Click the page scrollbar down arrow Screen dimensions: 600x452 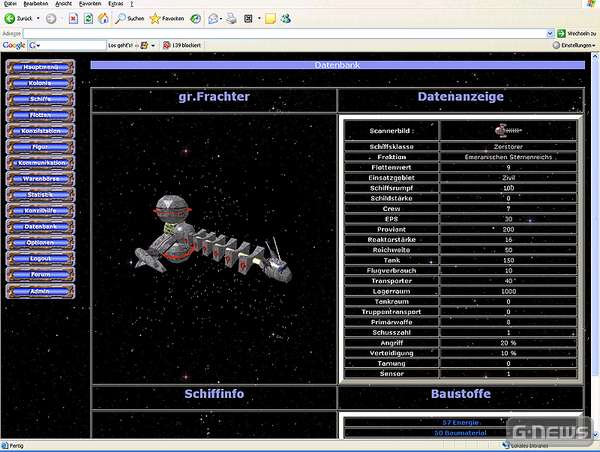596,435
